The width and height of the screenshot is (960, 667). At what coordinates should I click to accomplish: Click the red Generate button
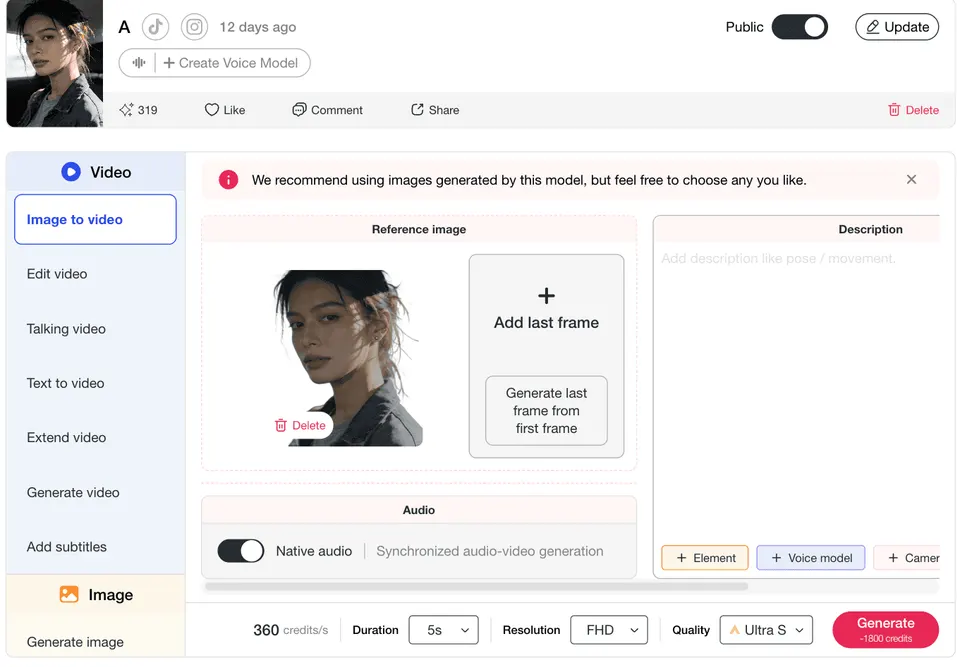[885, 630]
